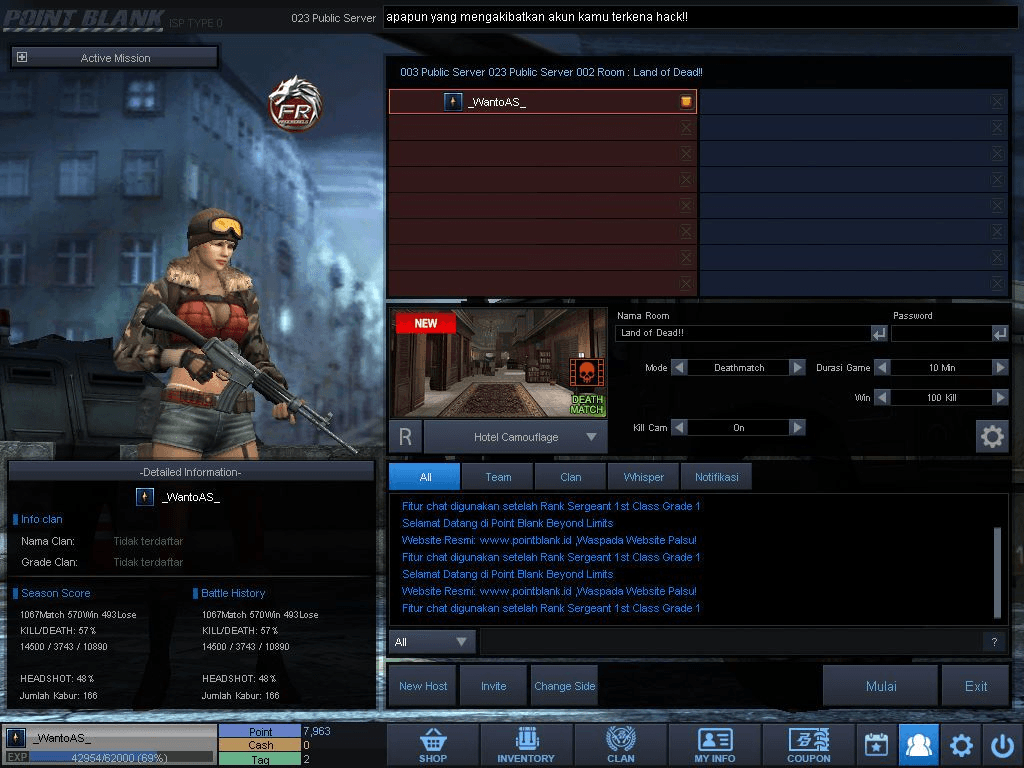The width and height of the screenshot is (1024, 768).
Task: Click the chat log scrollbar
Action: pyautogui.click(x=997, y=572)
